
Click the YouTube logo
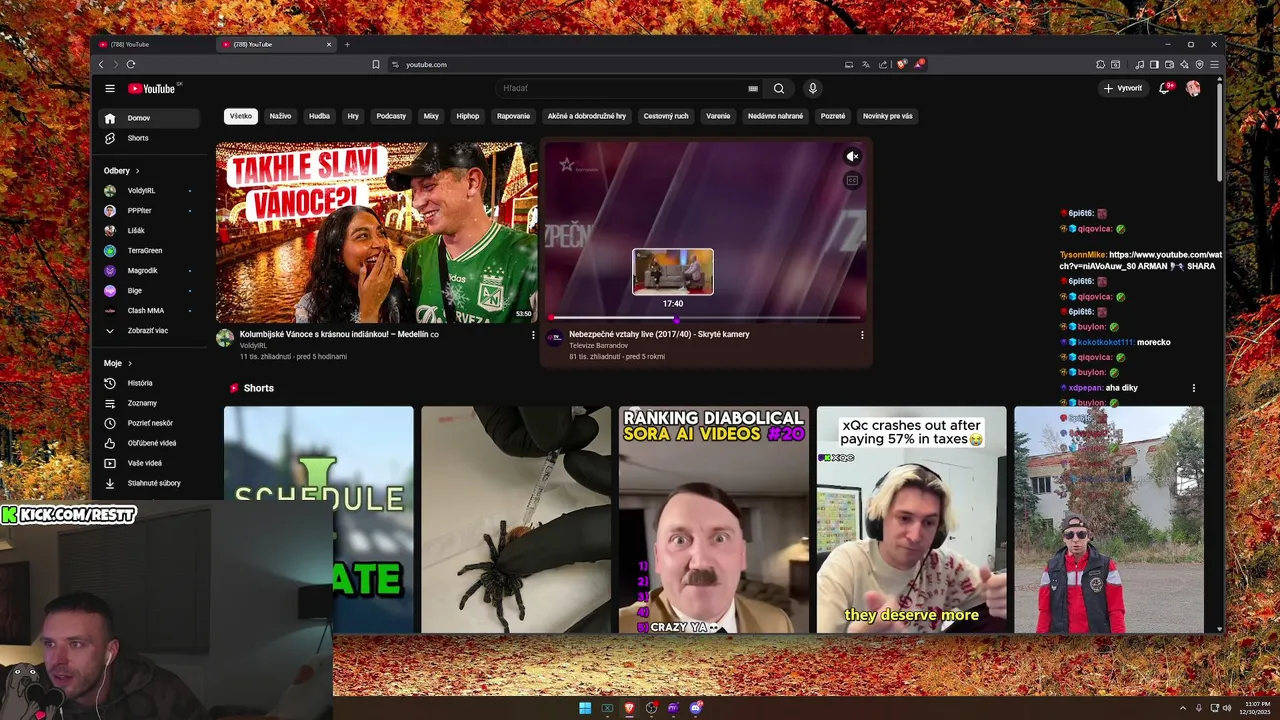[151, 88]
